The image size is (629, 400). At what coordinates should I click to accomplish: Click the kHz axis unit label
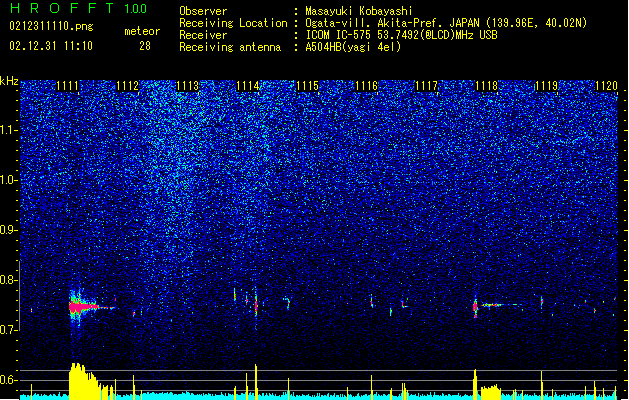(9, 81)
